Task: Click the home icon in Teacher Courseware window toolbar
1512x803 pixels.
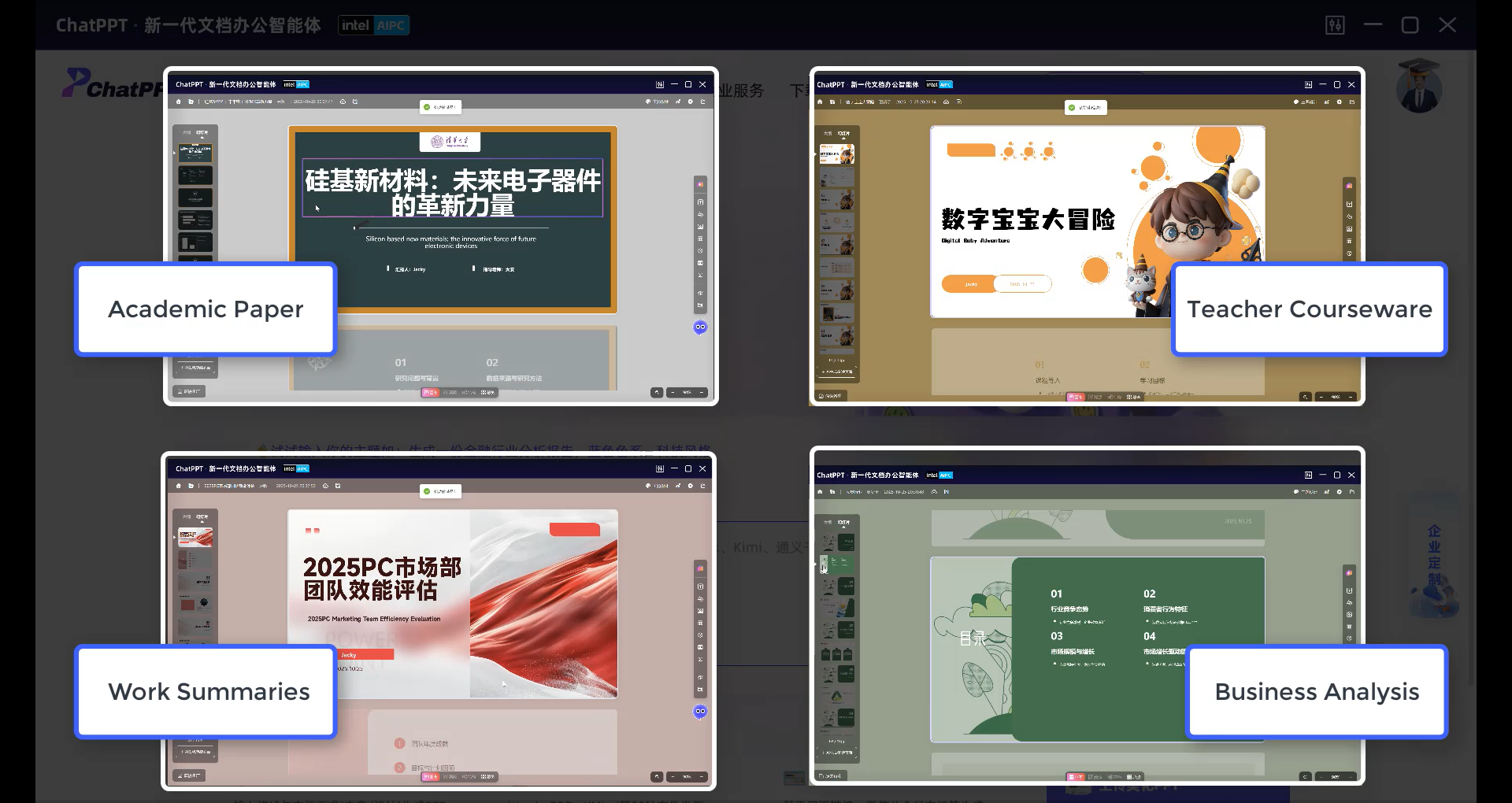Action: click(x=820, y=102)
